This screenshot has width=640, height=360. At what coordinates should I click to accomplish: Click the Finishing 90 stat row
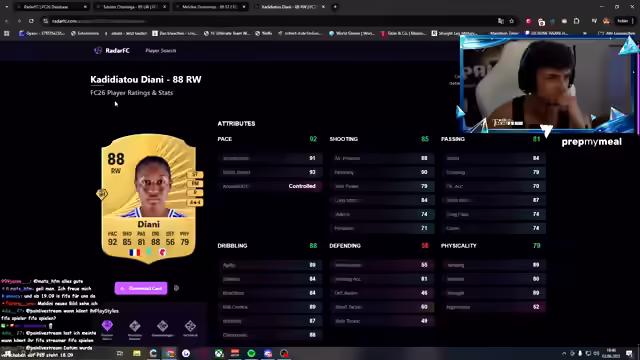click(382, 172)
